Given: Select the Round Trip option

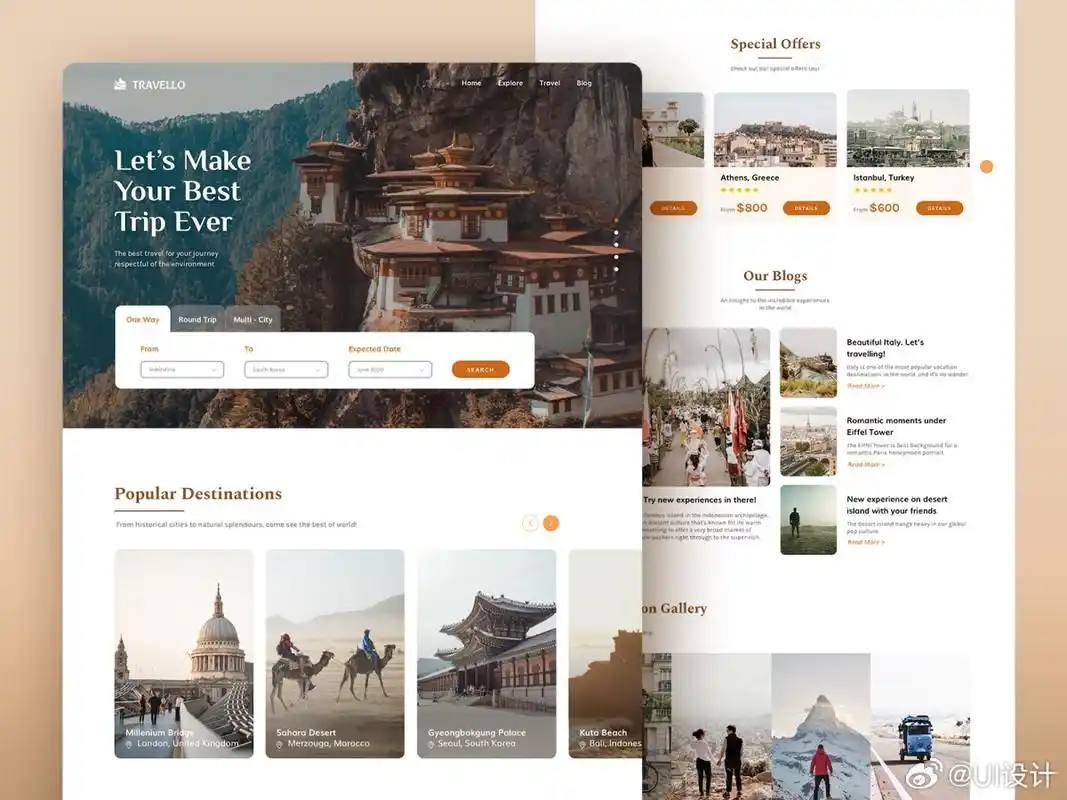Looking at the screenshot, I should click(x=197, y=320).
